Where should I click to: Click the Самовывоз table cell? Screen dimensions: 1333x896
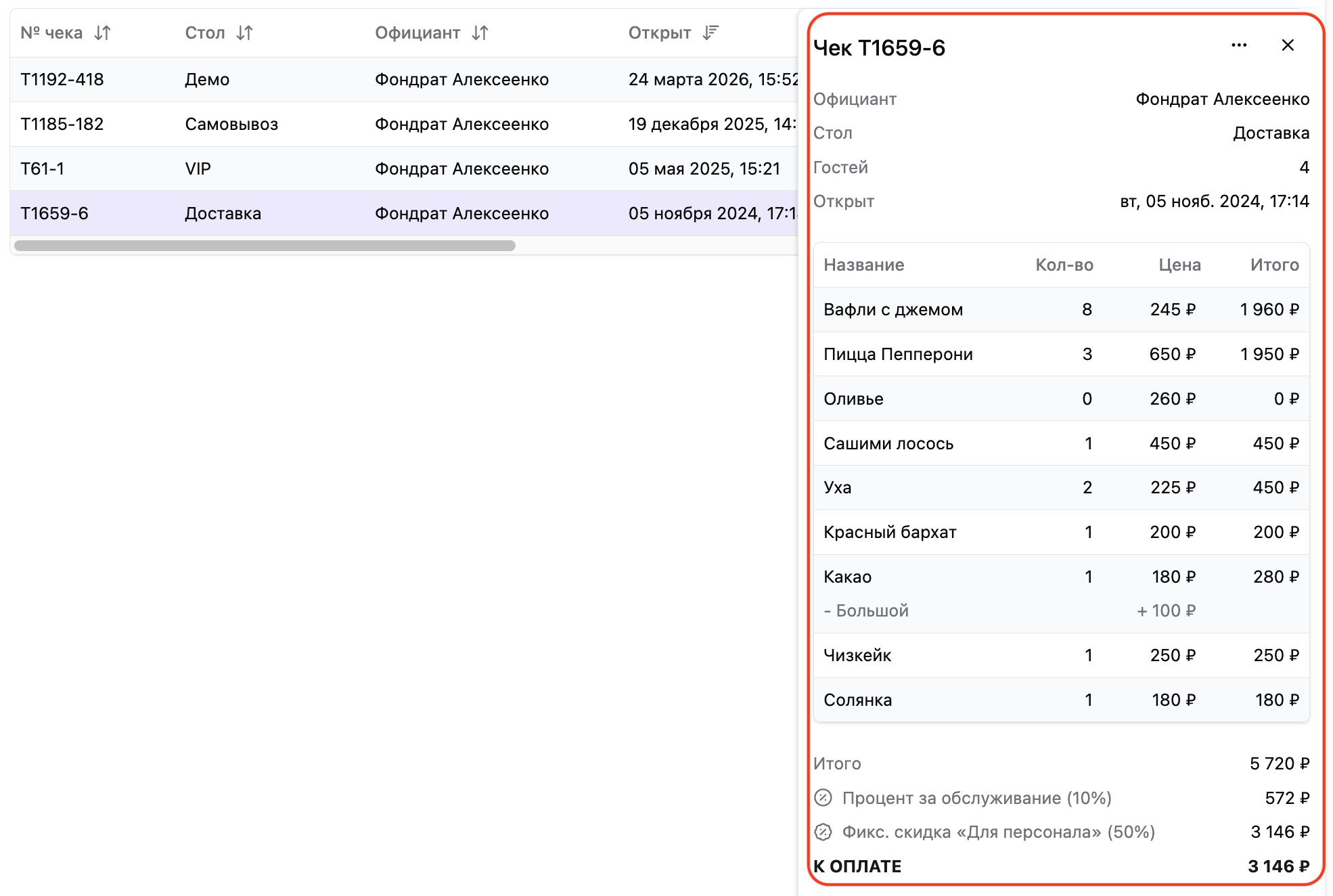tap(231, 124)
